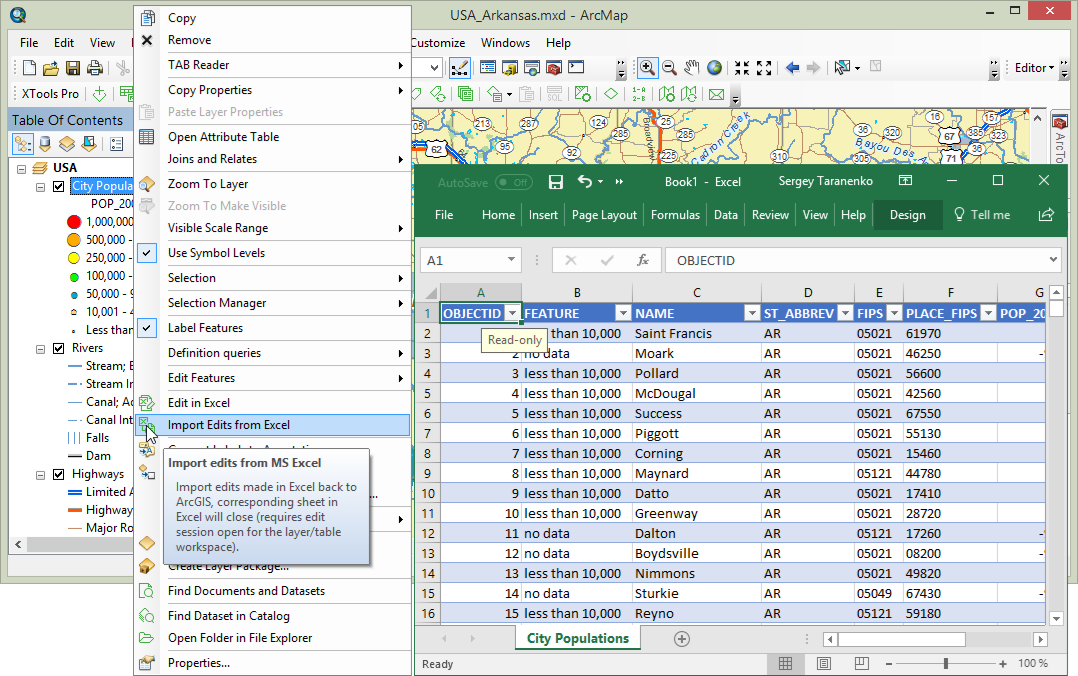Collapse the Highways layer legend
Screen dimensions: 1078x676
pyautogui.click(x=41, y=475)
